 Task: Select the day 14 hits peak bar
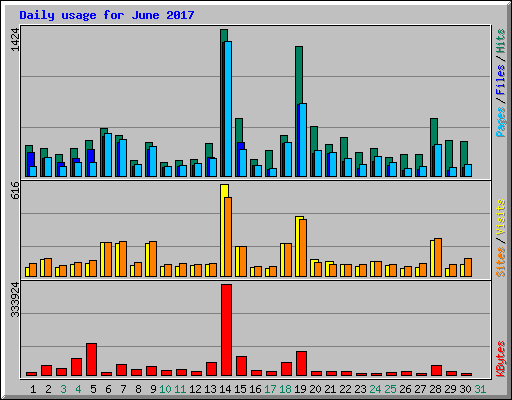tap(224, 35)
